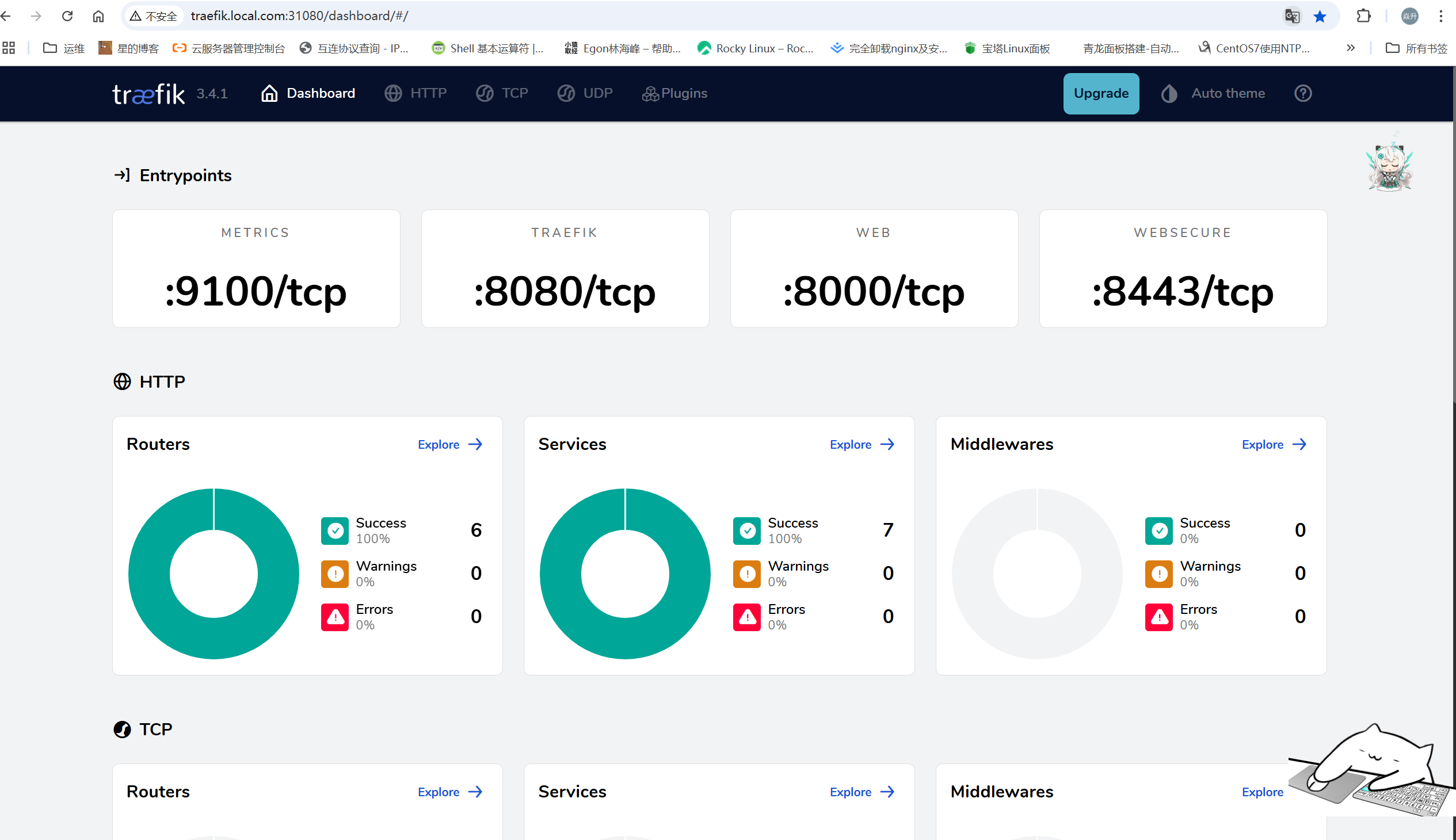The height and width of the screenshot is (840, 1456).
Task: Click the translate page icon
Action: click(x=1292, y=16)
